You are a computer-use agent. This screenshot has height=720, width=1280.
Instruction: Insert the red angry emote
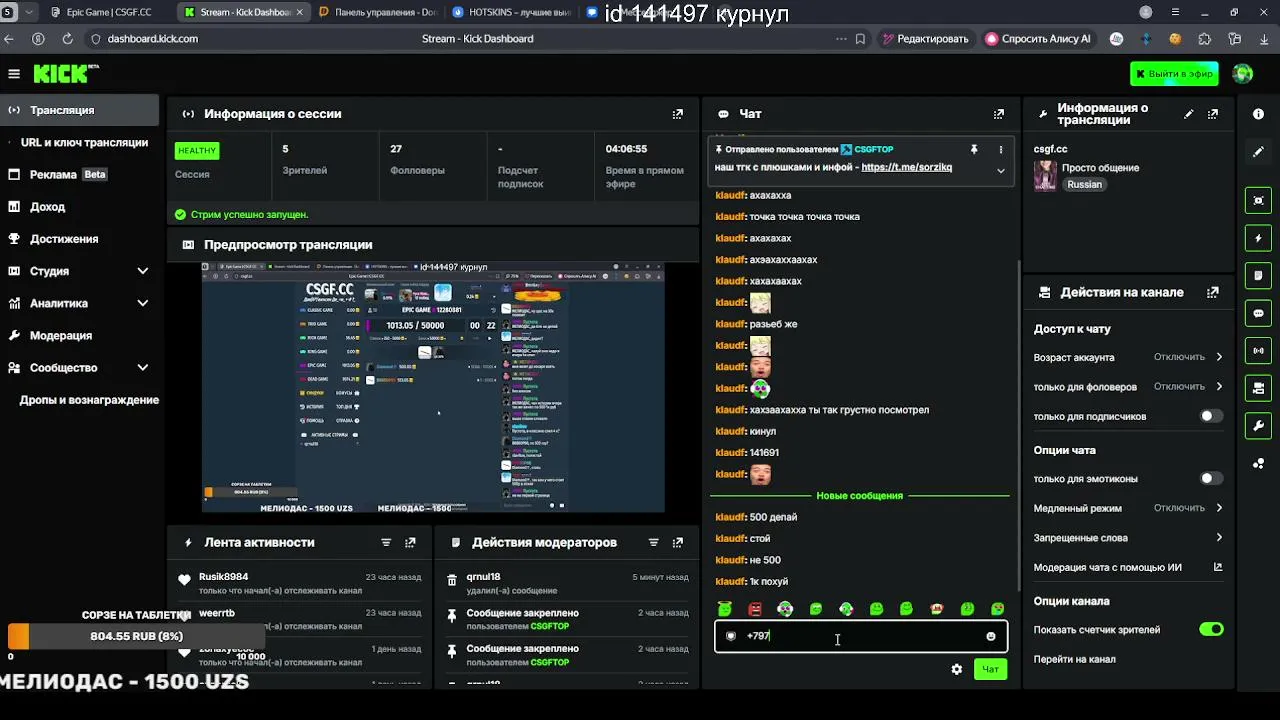click(755, 609)
